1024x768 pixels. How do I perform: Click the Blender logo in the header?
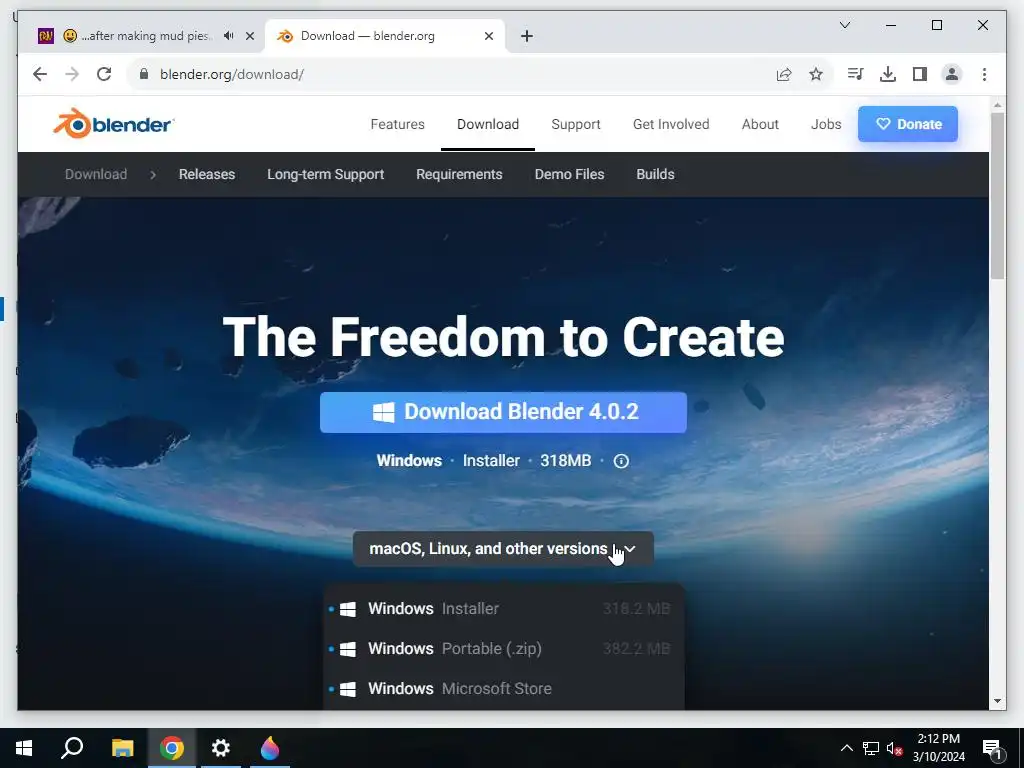[114, 123]
